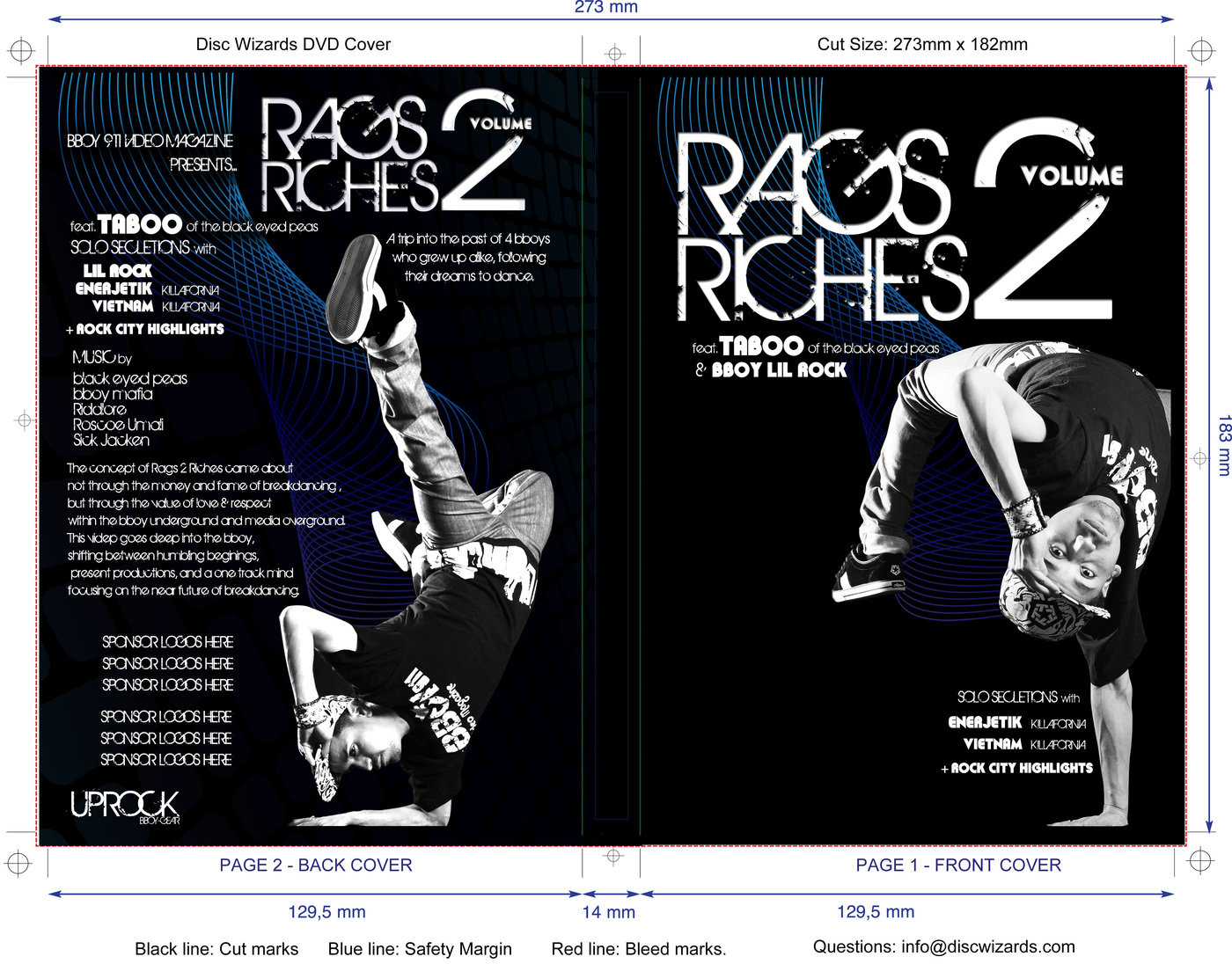This screenshot has width=1232, height=964.
Task: Click "SOLO SECLETIONS with" on front cover
Action: tap(1018, 697)
